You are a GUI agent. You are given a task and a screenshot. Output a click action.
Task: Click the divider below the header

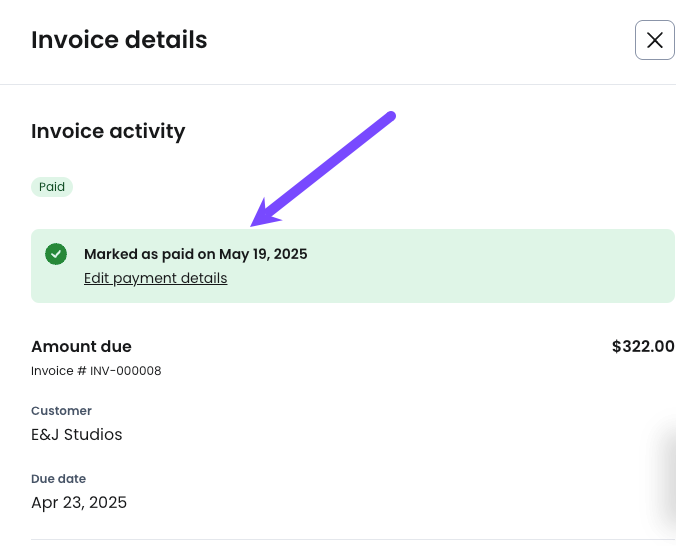pyautogui.click(x=338, y=85)
